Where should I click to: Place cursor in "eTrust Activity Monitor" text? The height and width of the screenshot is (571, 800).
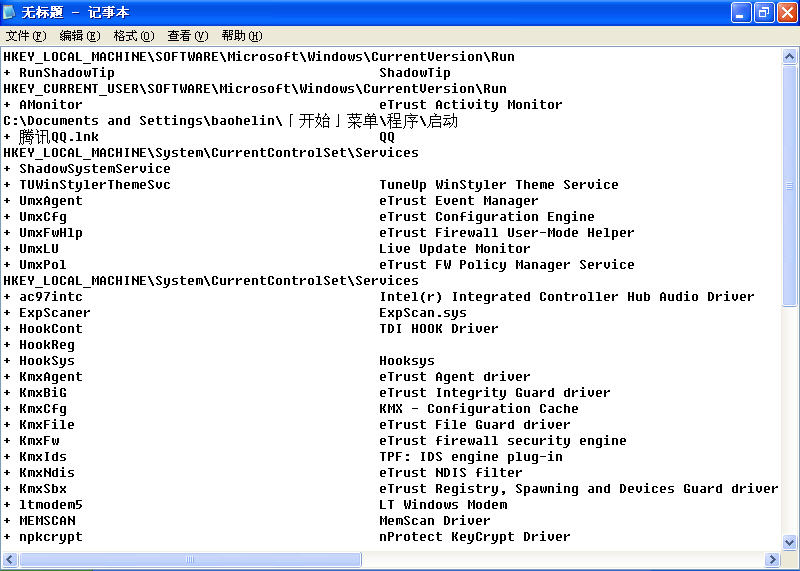(470, 105)
